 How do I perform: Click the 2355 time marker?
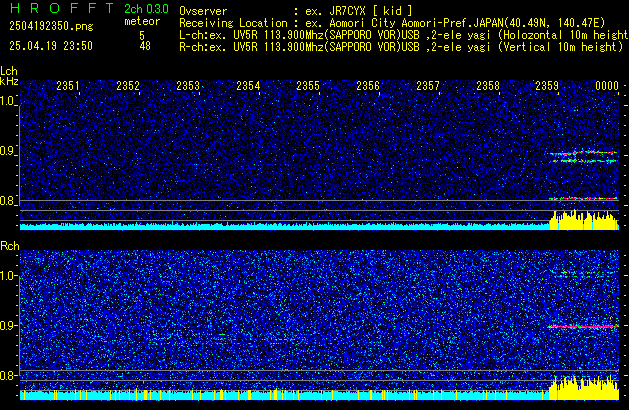(308, 86)
